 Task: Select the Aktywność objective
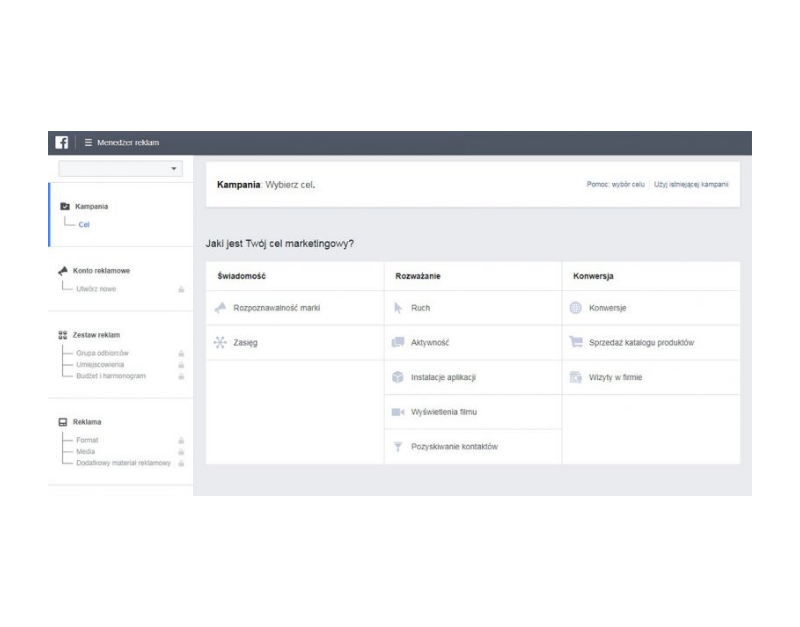(x=430, y=342)
